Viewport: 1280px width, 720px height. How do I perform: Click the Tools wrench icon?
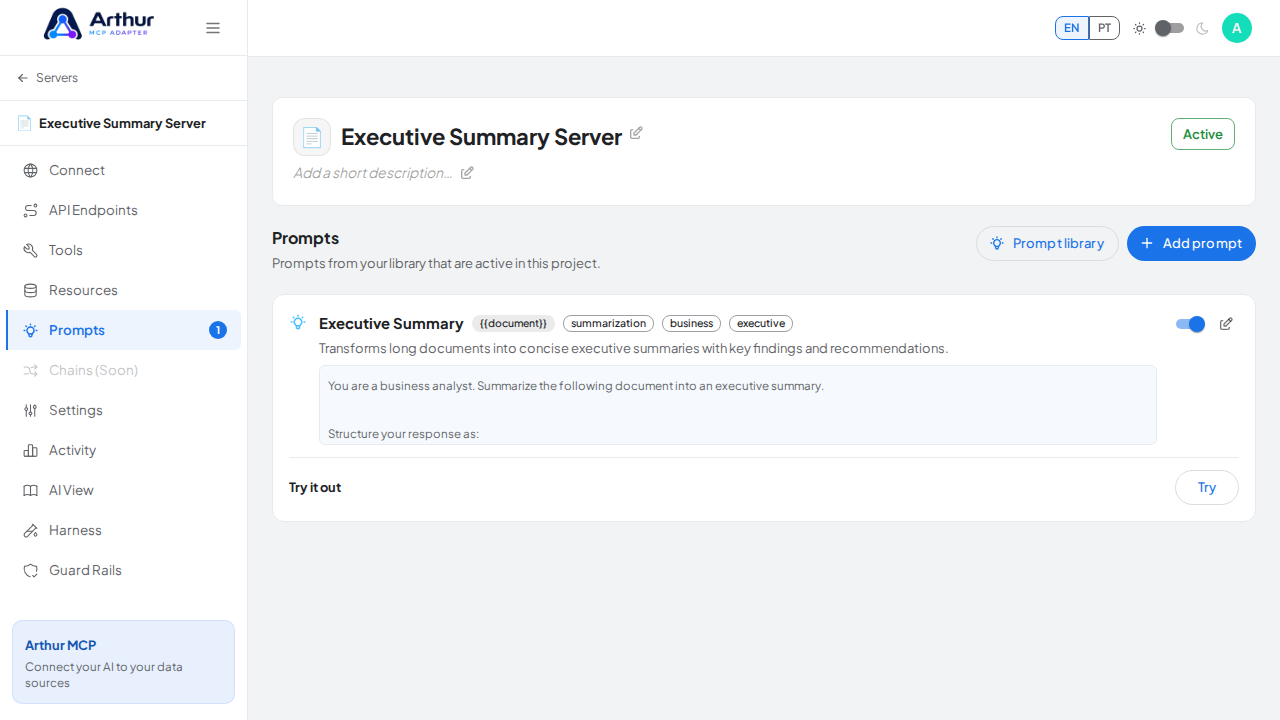click(x=30, y=250)
